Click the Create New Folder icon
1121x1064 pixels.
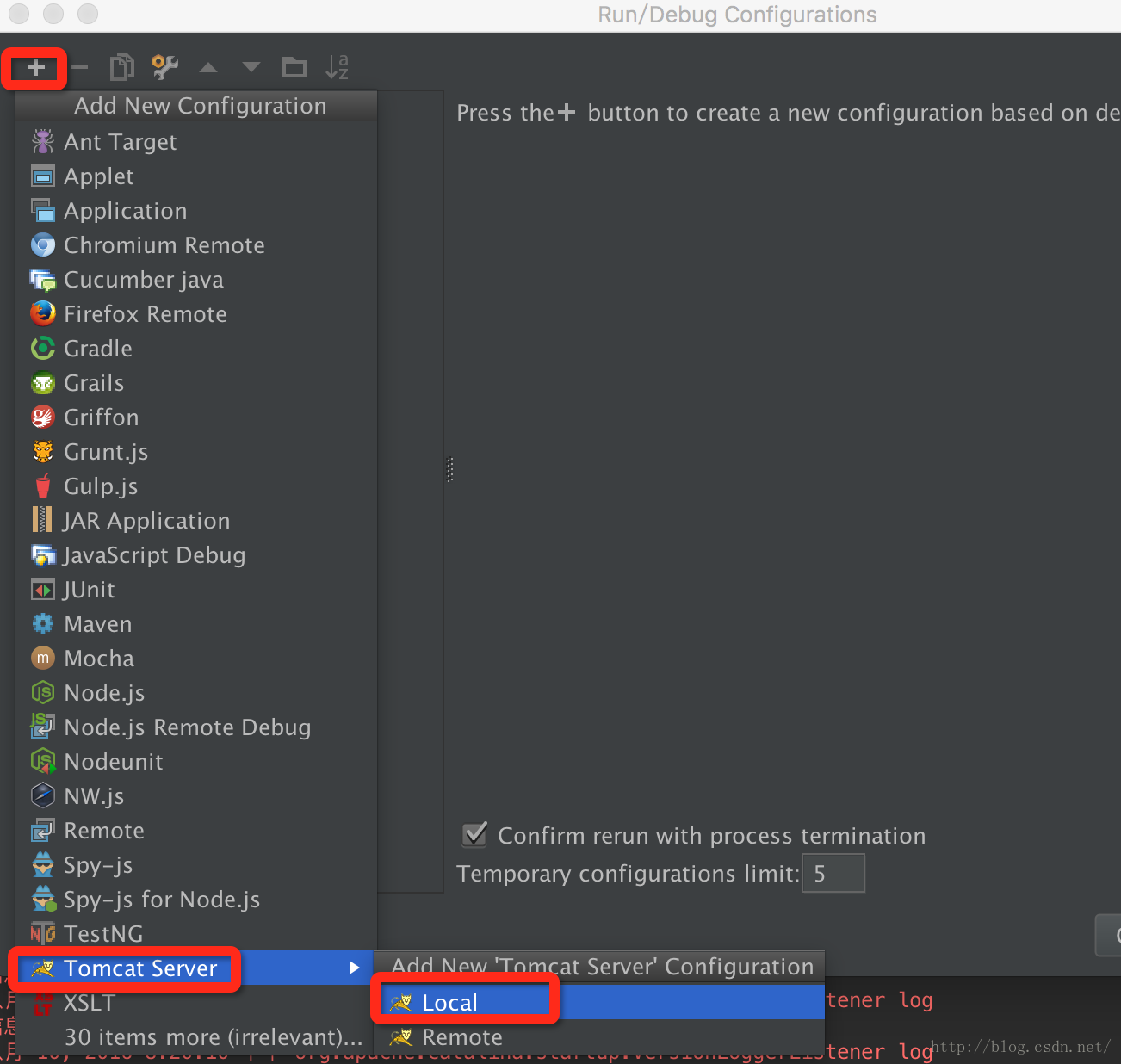pos(294,67)
